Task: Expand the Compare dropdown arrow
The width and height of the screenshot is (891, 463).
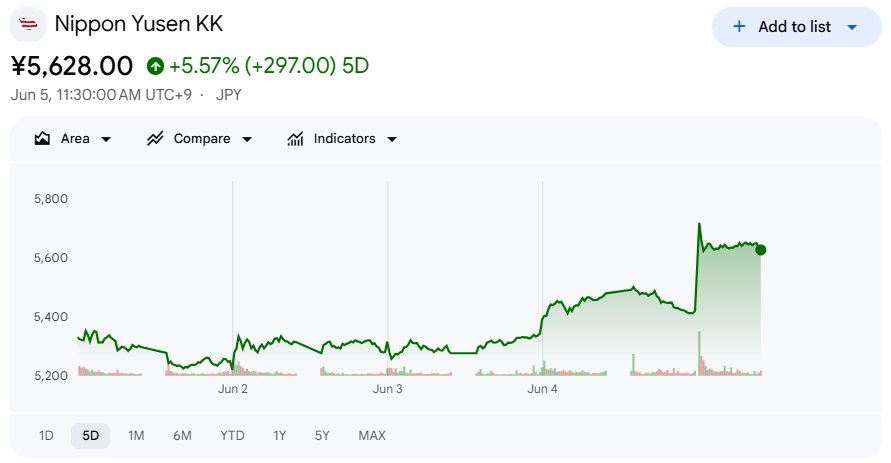Action: tap(247, 139)
